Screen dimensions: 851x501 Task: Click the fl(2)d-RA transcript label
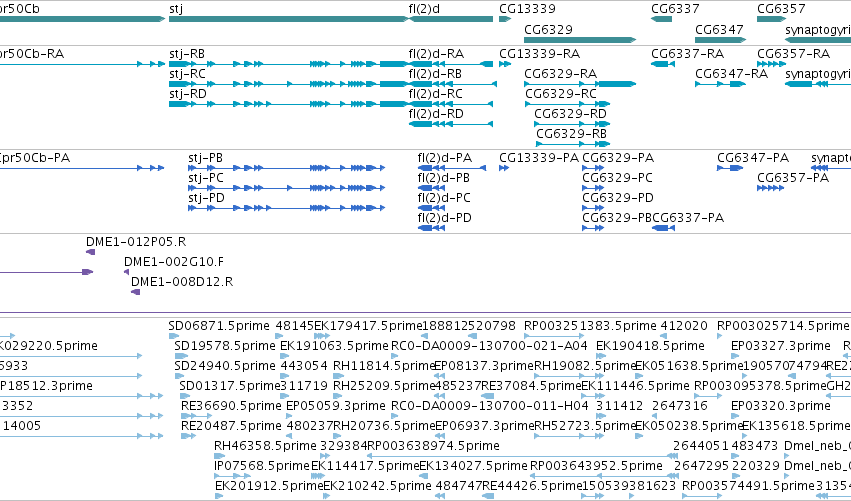coord(436,54)
